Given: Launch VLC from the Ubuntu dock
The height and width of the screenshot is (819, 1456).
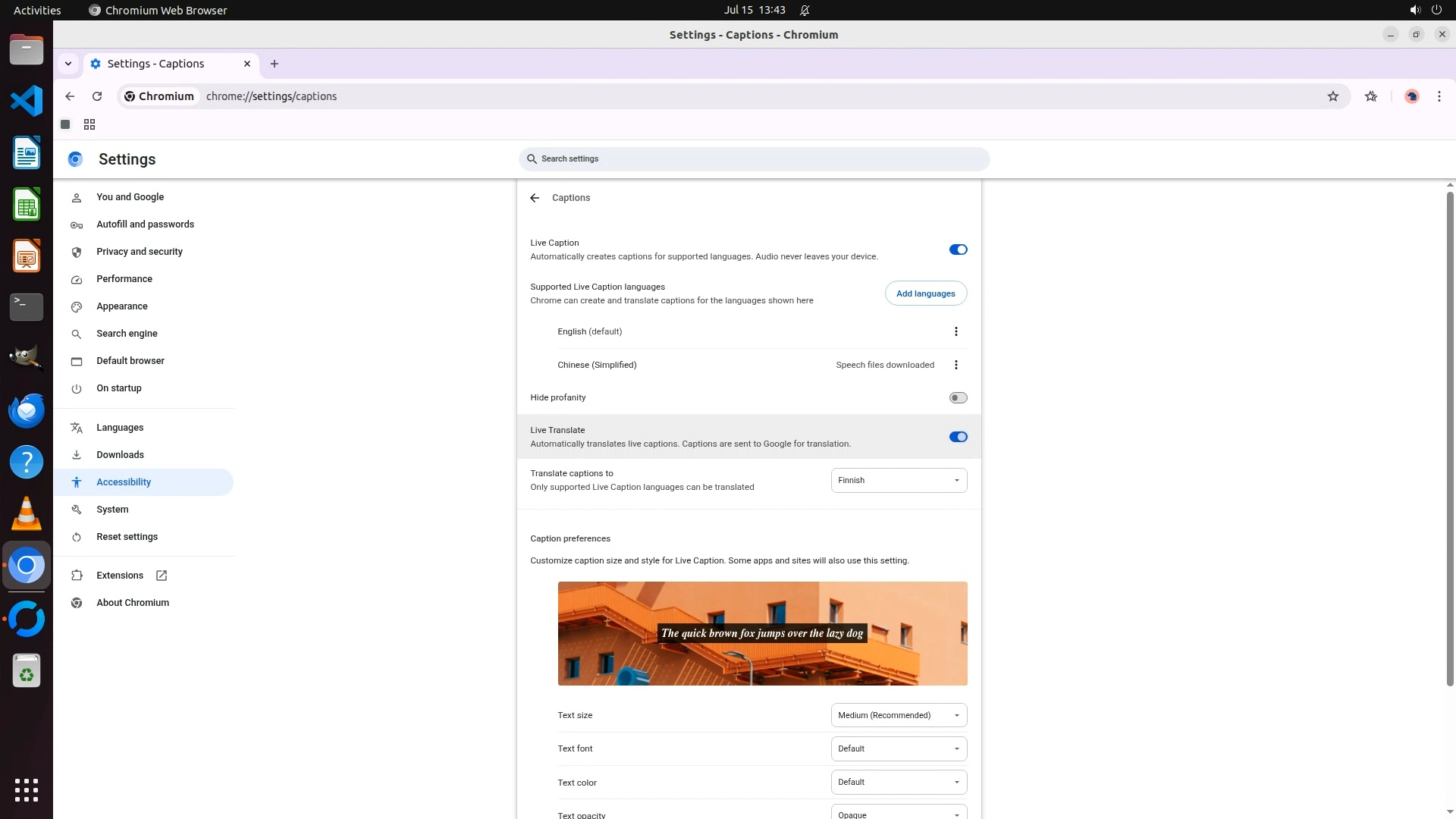Looking at the screenshot, I should tap(27, 513).
